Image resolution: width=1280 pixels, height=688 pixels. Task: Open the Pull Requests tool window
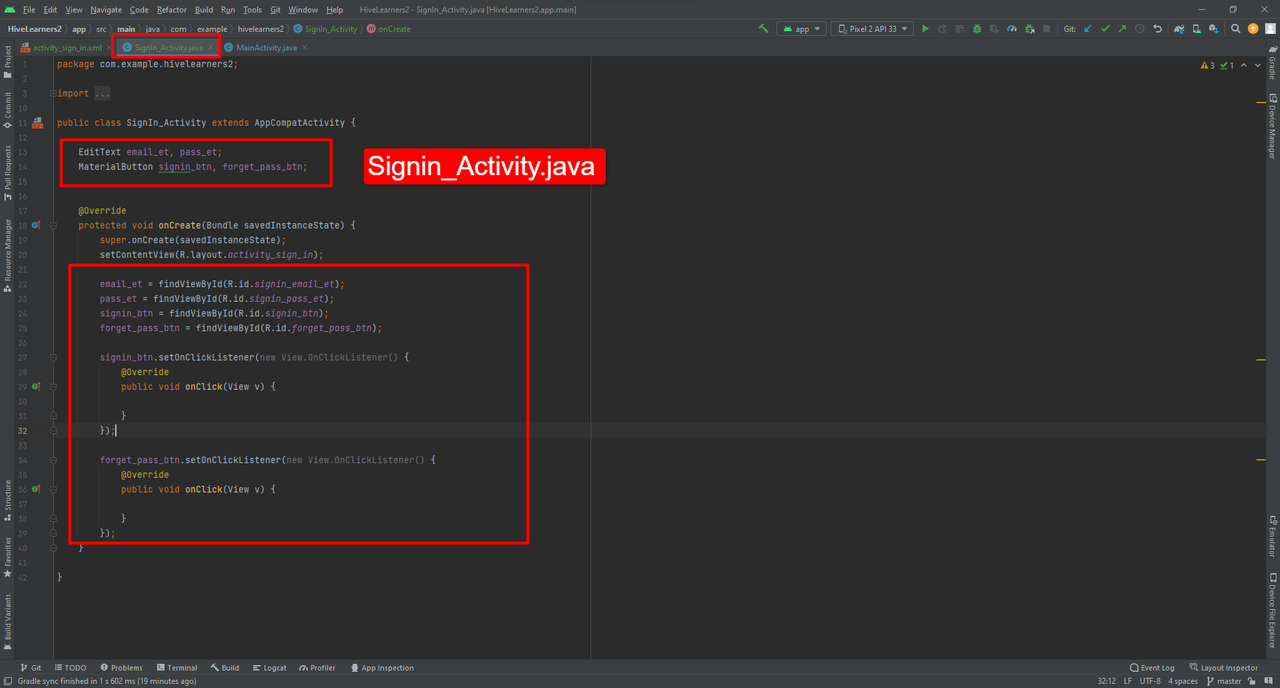click(x=8, y=172)
